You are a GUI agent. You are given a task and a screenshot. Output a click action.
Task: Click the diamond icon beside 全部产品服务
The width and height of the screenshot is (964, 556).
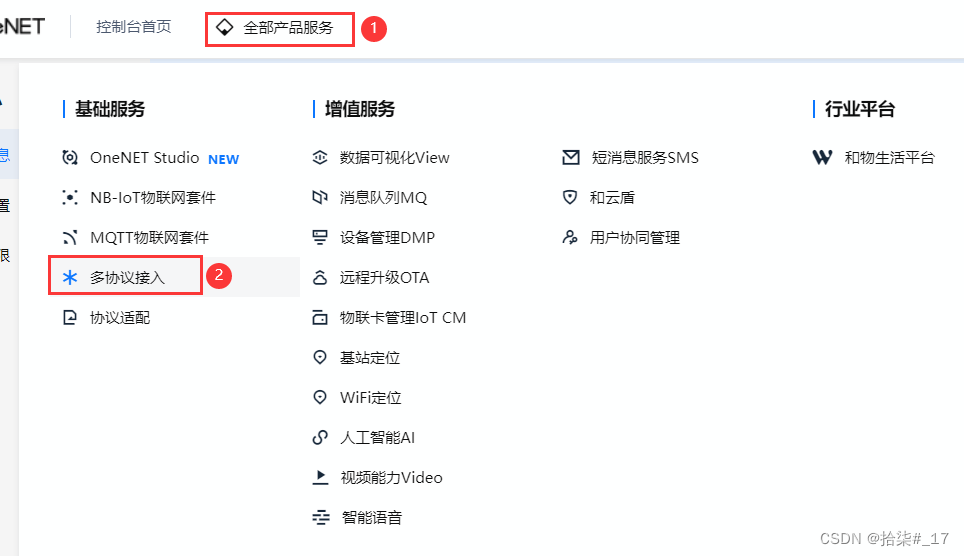224,27
